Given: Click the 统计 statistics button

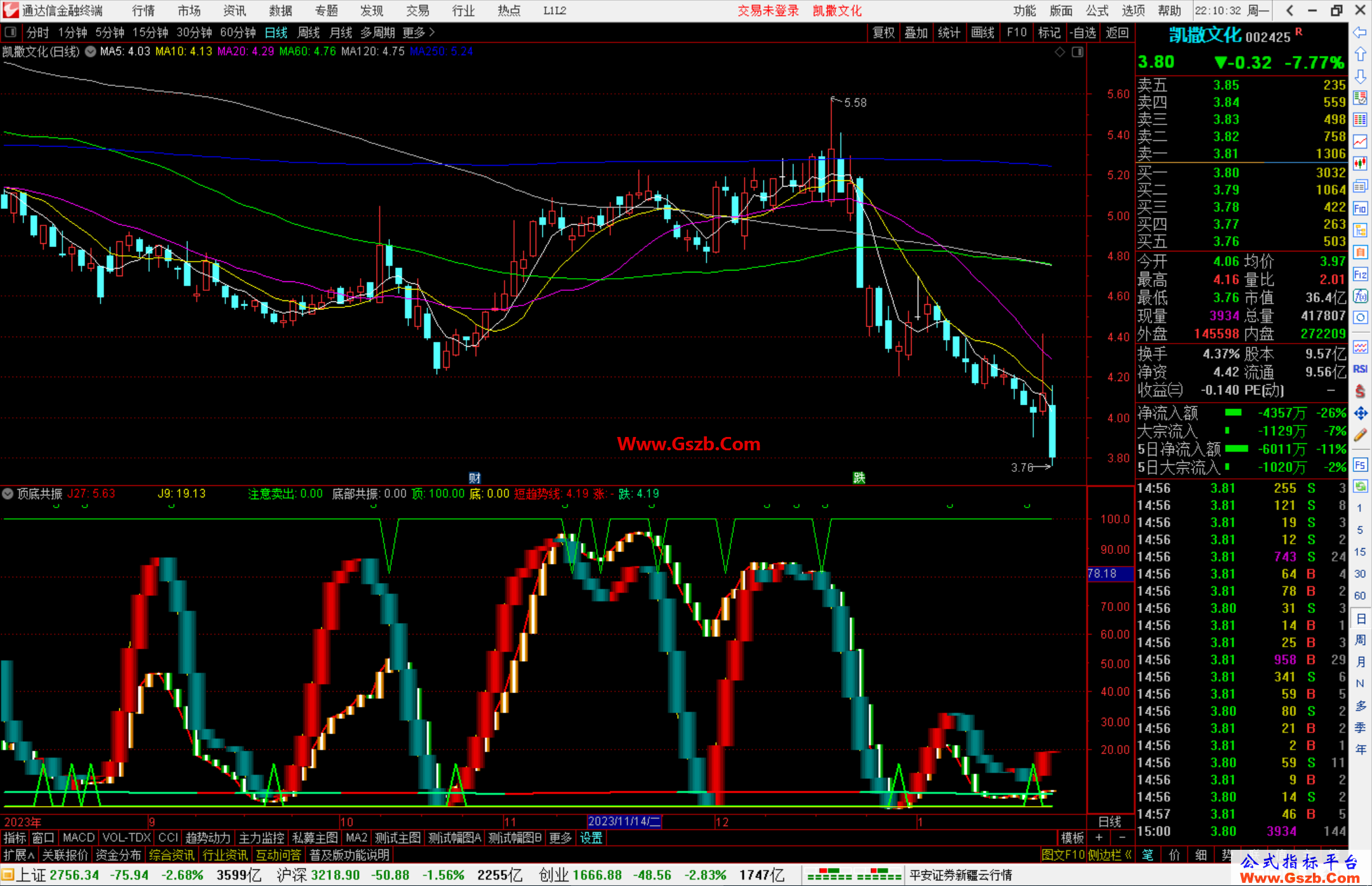Looking at the screenshot, I should coord(950,32).
